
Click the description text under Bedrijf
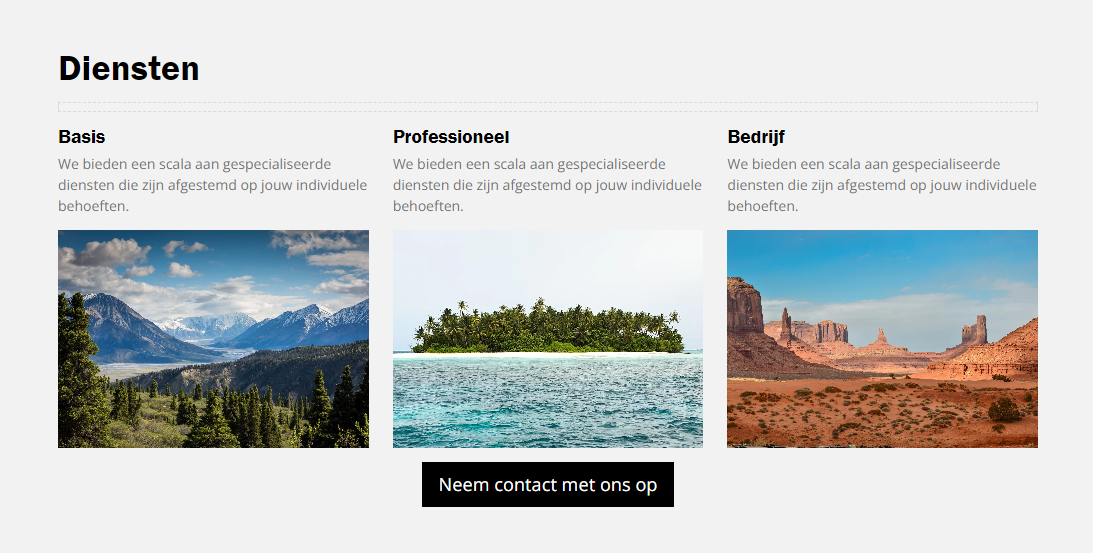coord(882,185)
